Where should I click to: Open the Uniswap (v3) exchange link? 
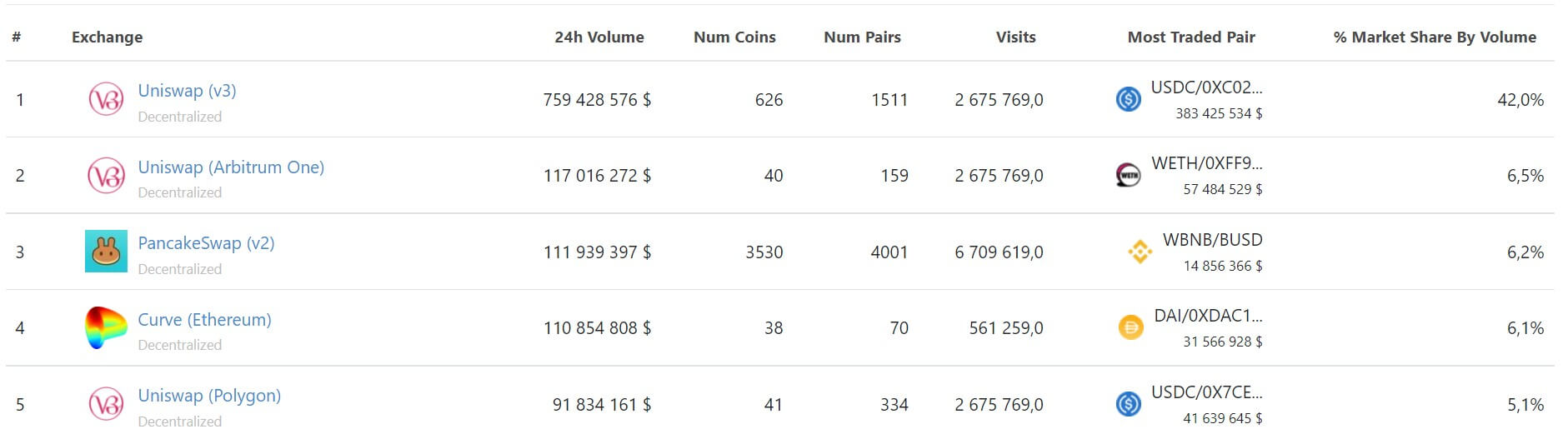[x=187, y=91]
